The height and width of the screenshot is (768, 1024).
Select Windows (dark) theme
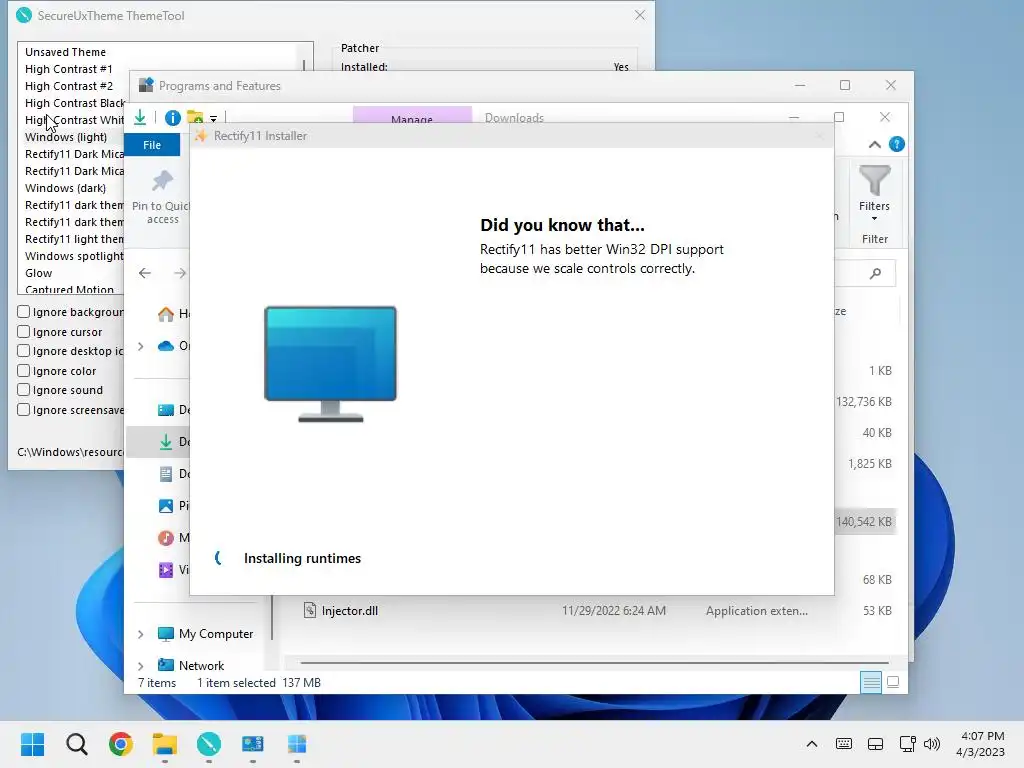pyautogui.click(x=65, y=187)
